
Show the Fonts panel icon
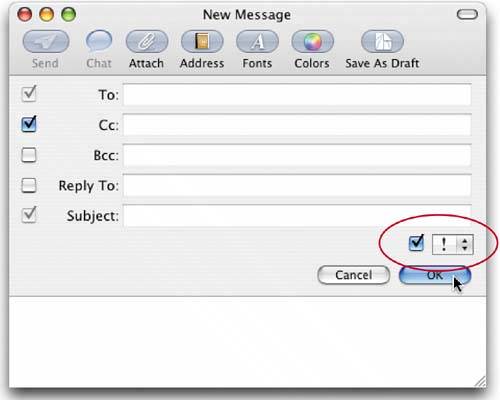[257, 42]
